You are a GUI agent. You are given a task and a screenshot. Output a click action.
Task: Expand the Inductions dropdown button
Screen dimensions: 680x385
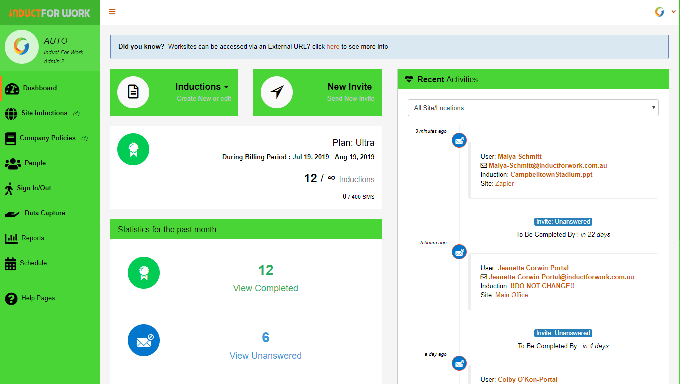(202, 87)
